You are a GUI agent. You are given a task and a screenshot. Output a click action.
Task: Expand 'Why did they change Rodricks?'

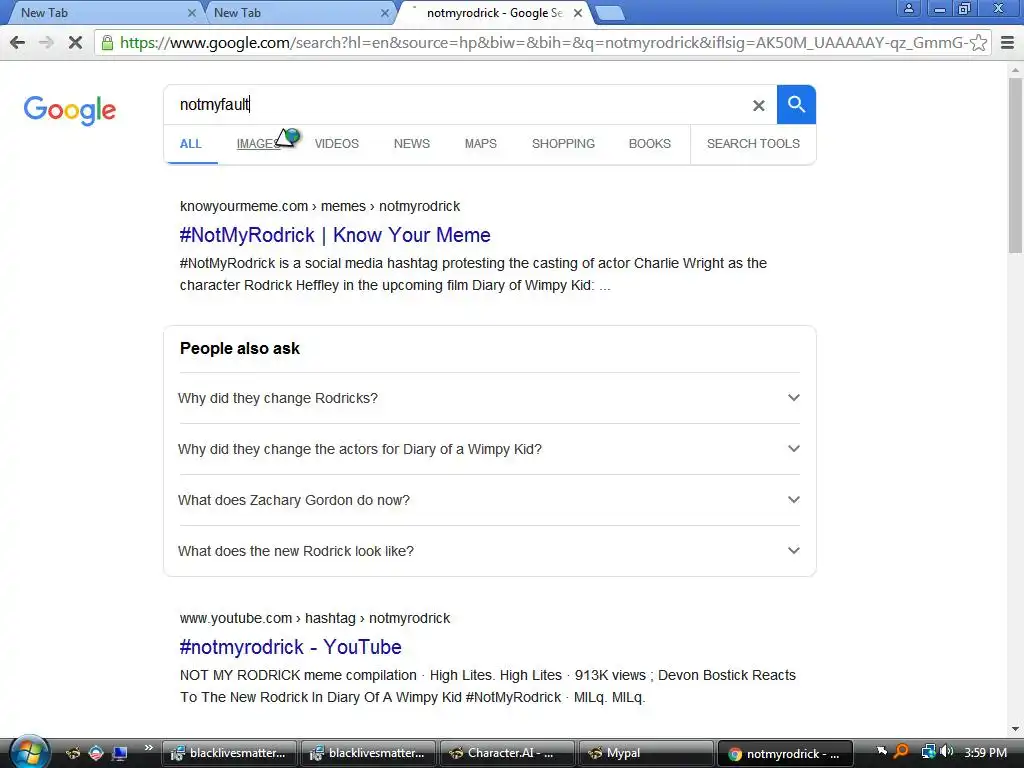click(489, 398)
